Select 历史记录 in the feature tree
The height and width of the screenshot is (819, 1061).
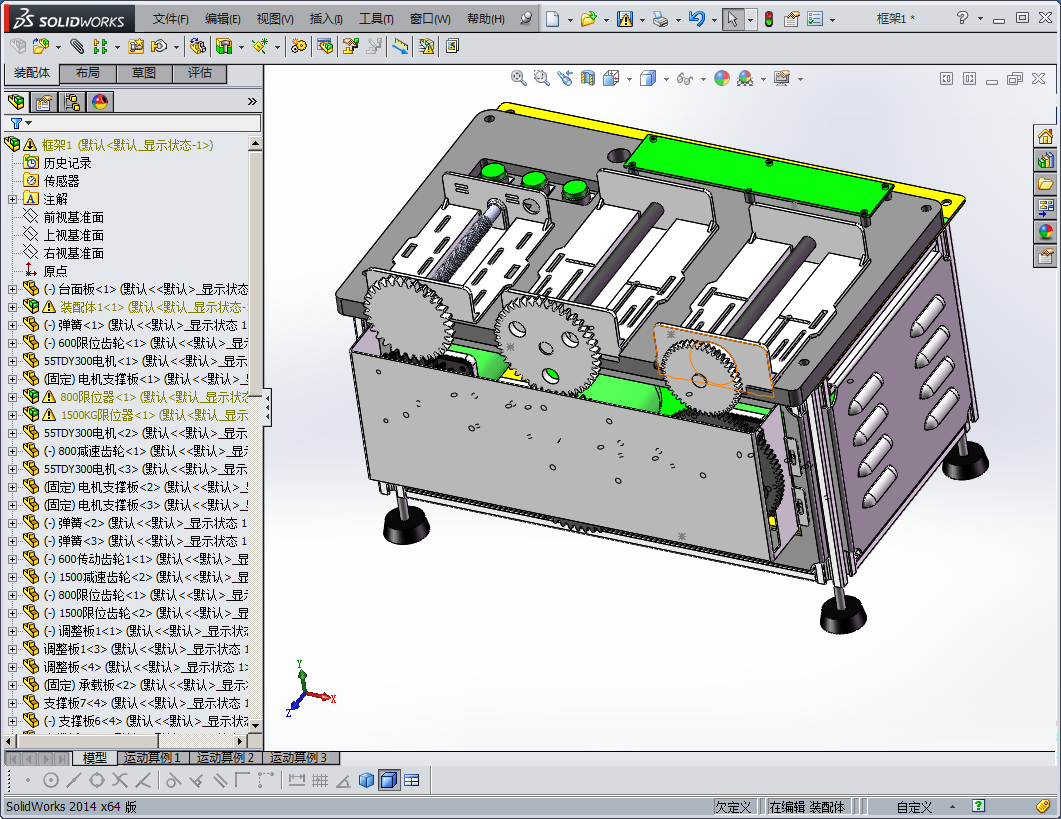[x=67, y=163]
